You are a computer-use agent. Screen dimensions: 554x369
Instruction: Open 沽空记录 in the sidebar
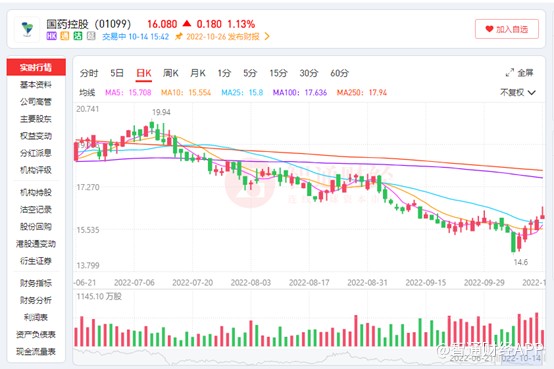tap(36, 210)
